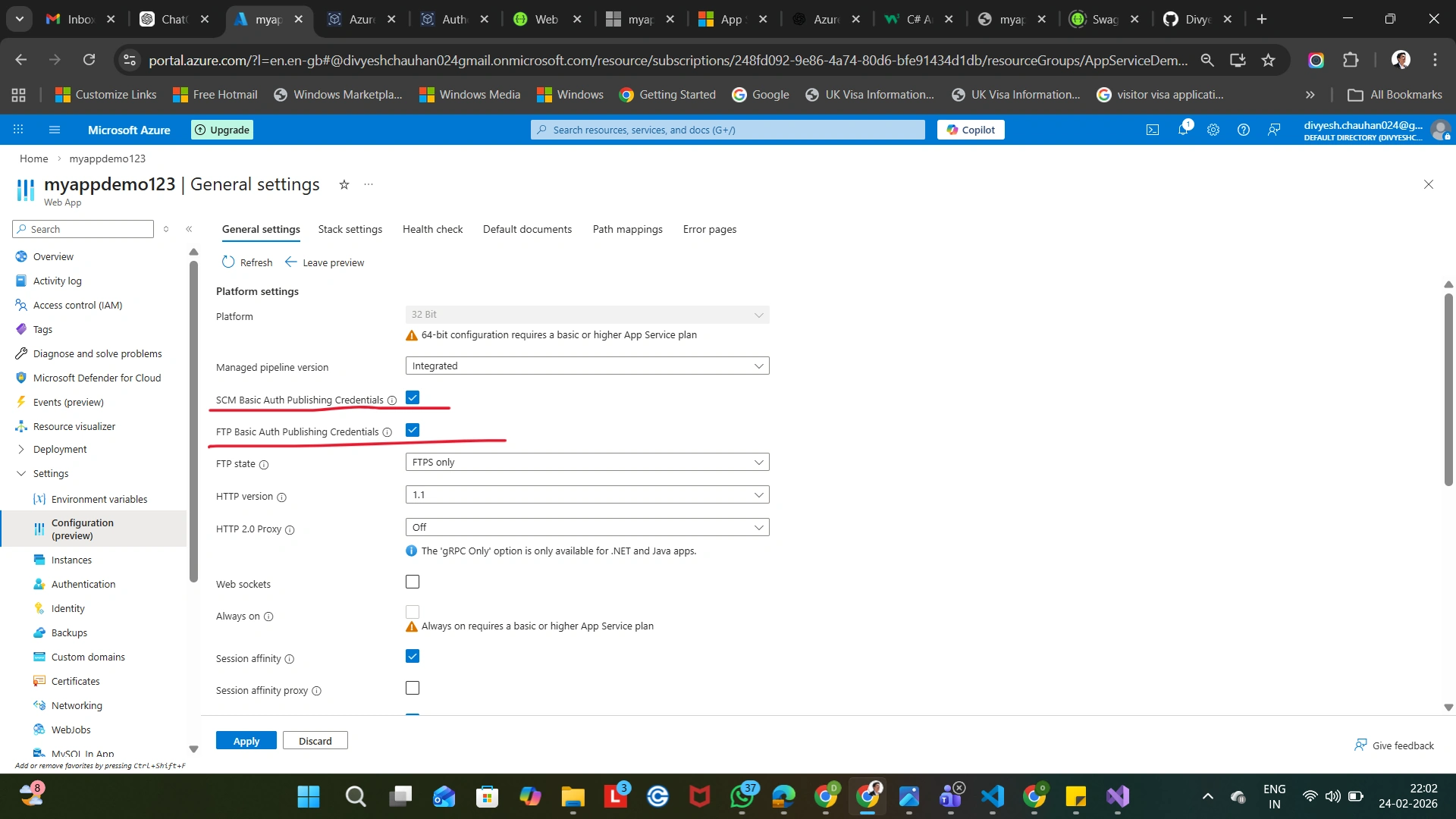Focus the Azure global search box
This screenshot has width=1456, height=819.
728,130
